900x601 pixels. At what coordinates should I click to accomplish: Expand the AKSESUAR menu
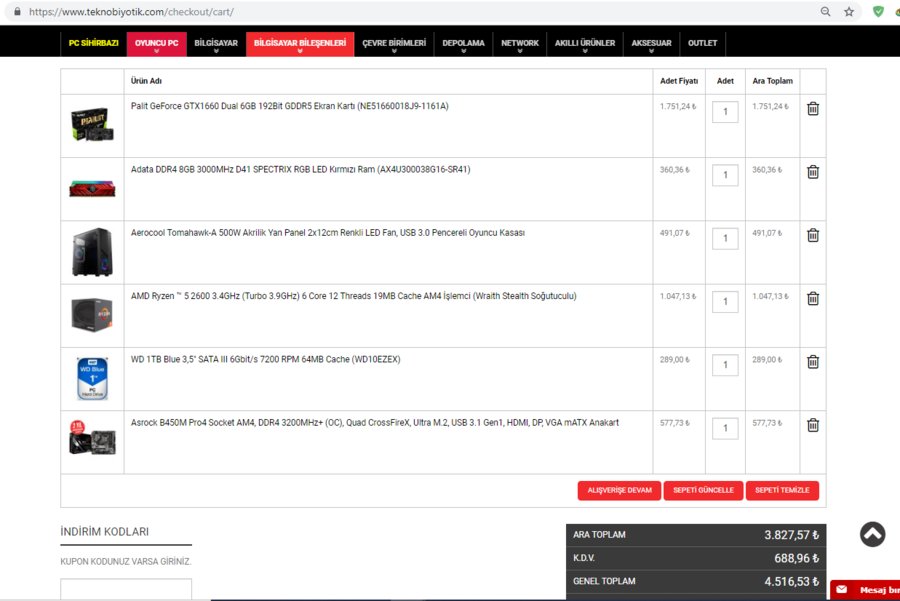tap(651, 44)
